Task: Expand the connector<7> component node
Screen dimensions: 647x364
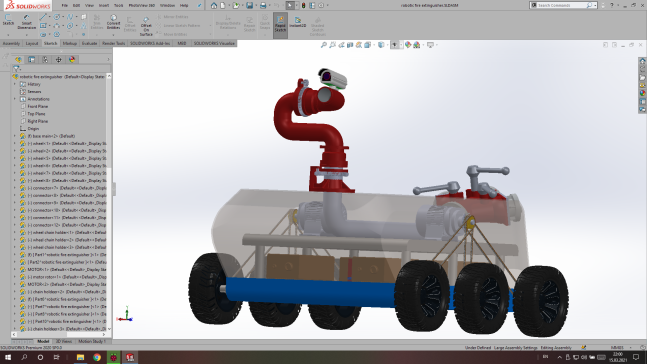Action: pos(15,188)
